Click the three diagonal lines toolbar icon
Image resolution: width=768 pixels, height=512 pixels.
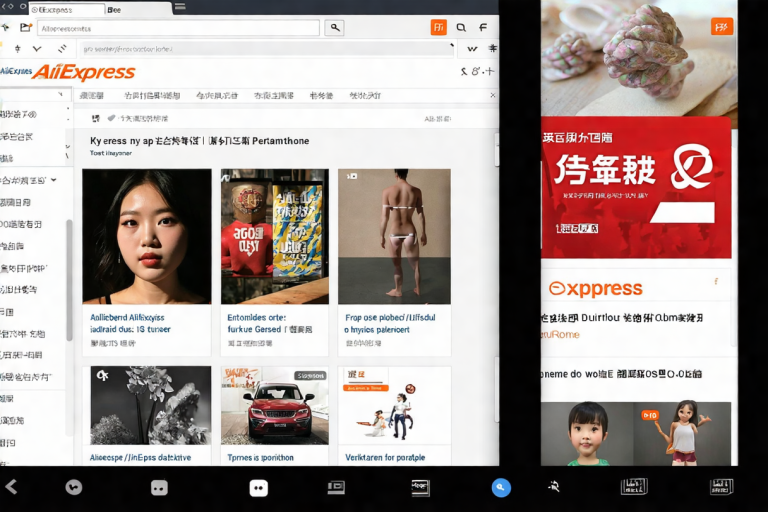(62, 49)
